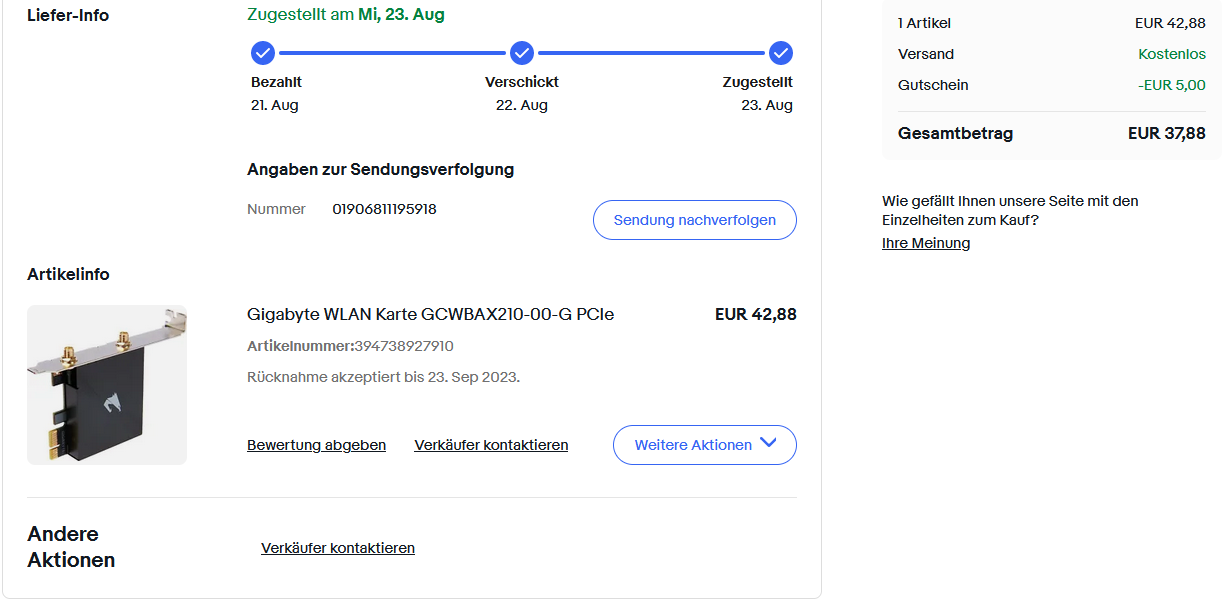Click Verkäufer kontaktieren under Andere Aktionen
The image size is (1229, 609).
[338, 548]
